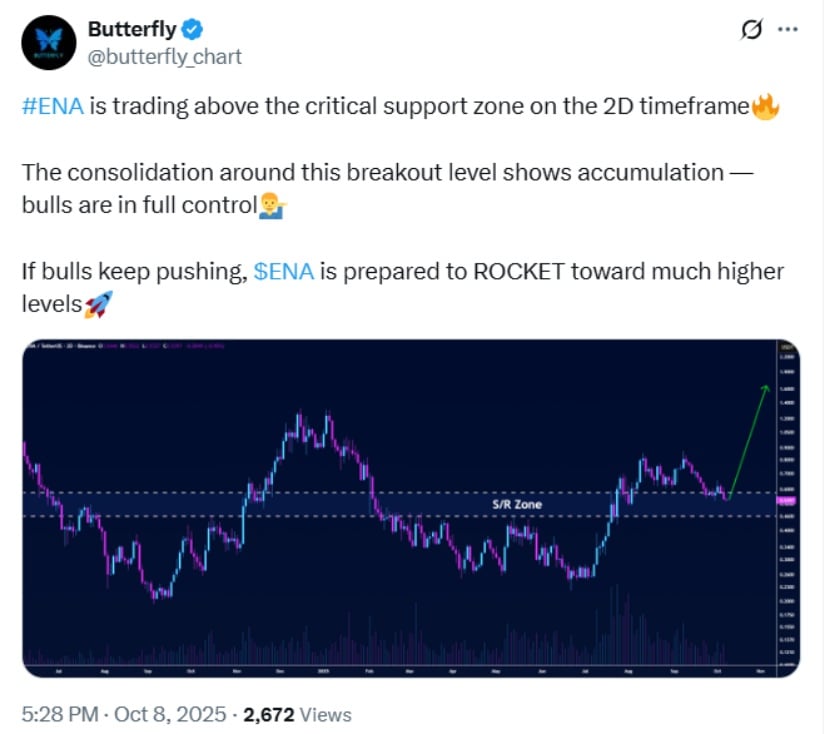Click the Butterfly profile avatar
The width and height of the screenshot is (825, 734).
coord(45,42)
